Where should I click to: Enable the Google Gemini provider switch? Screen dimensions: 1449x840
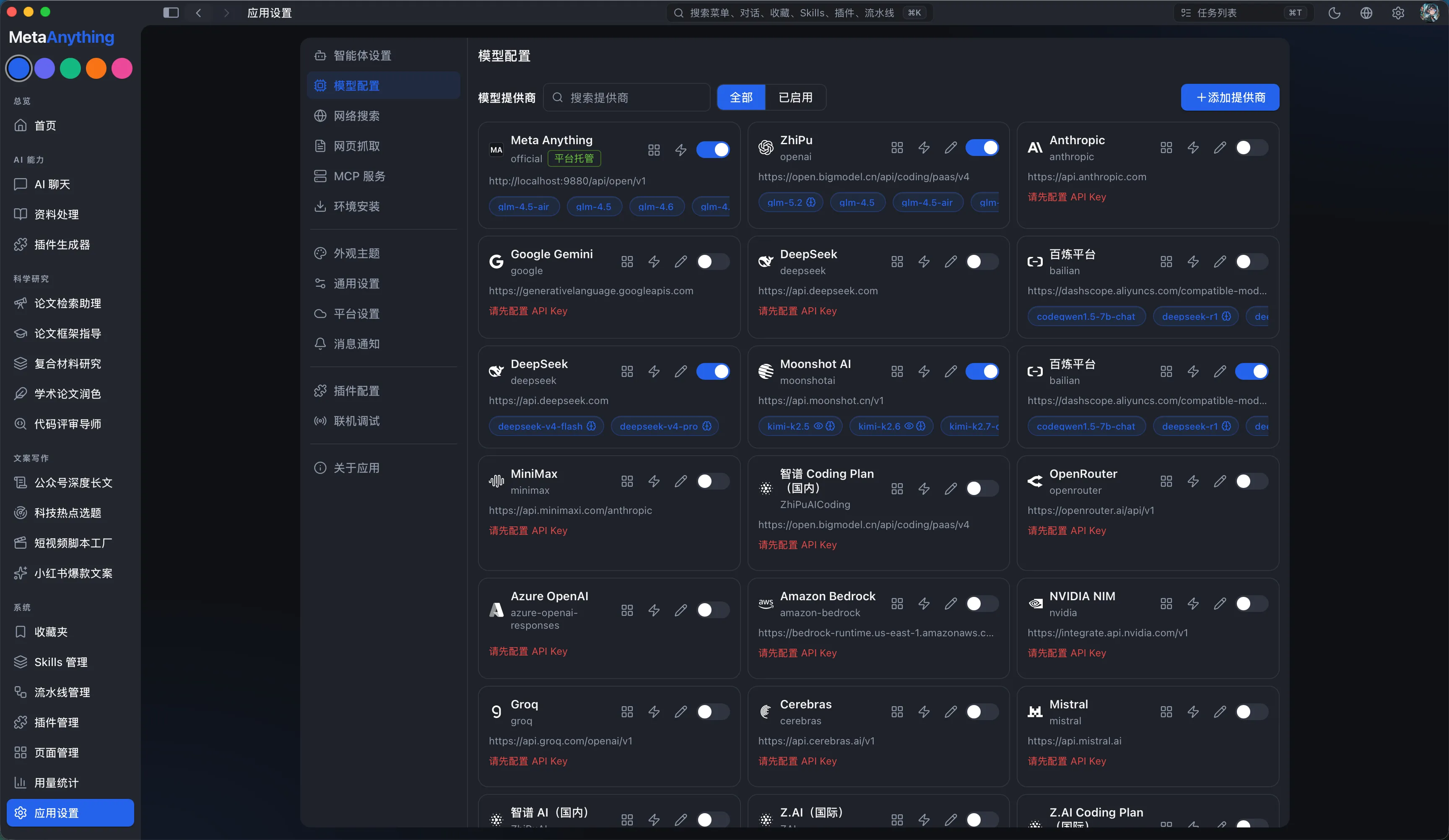[x=713, y=262]
